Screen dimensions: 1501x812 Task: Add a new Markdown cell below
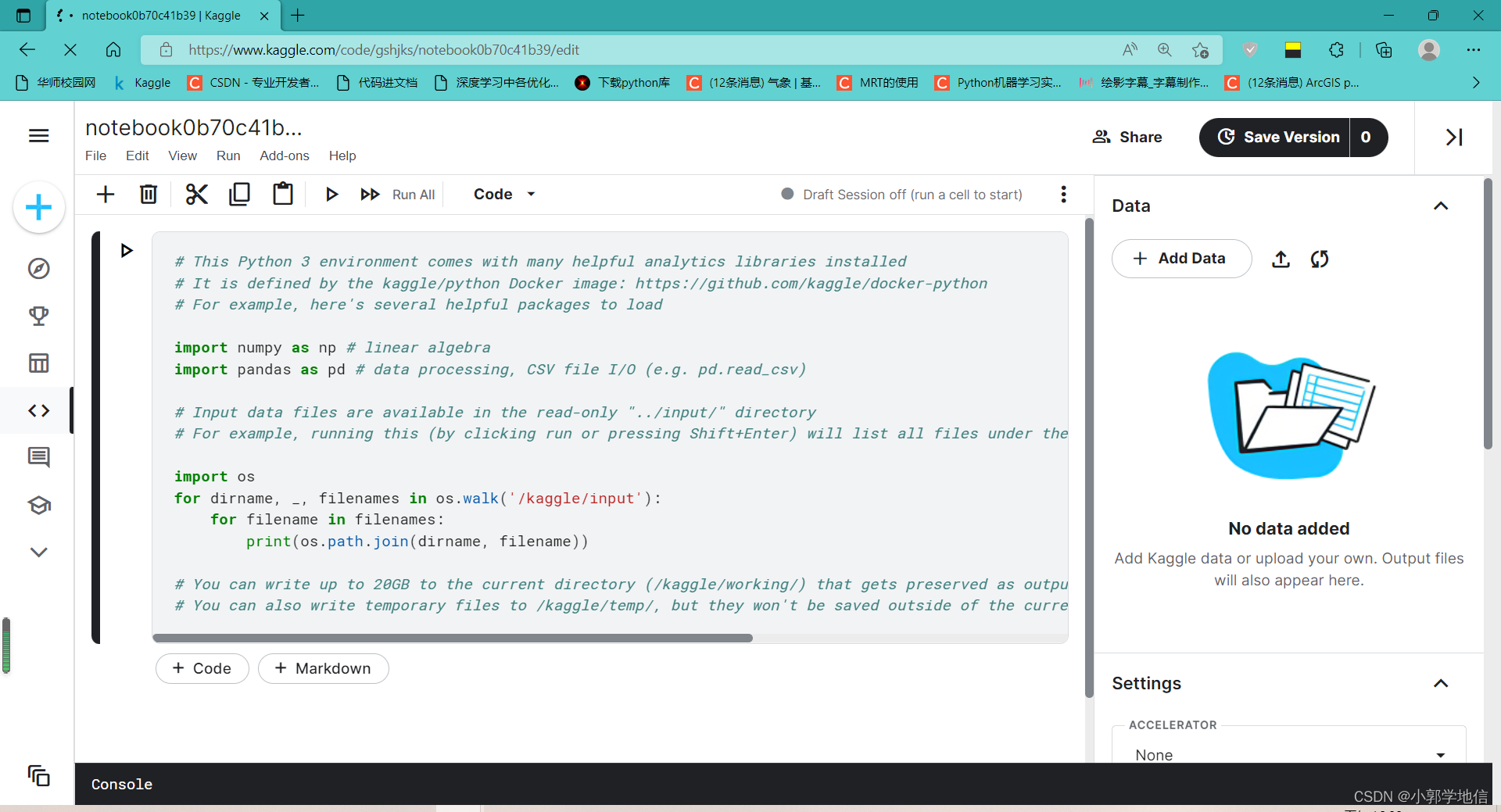(323, 669)
